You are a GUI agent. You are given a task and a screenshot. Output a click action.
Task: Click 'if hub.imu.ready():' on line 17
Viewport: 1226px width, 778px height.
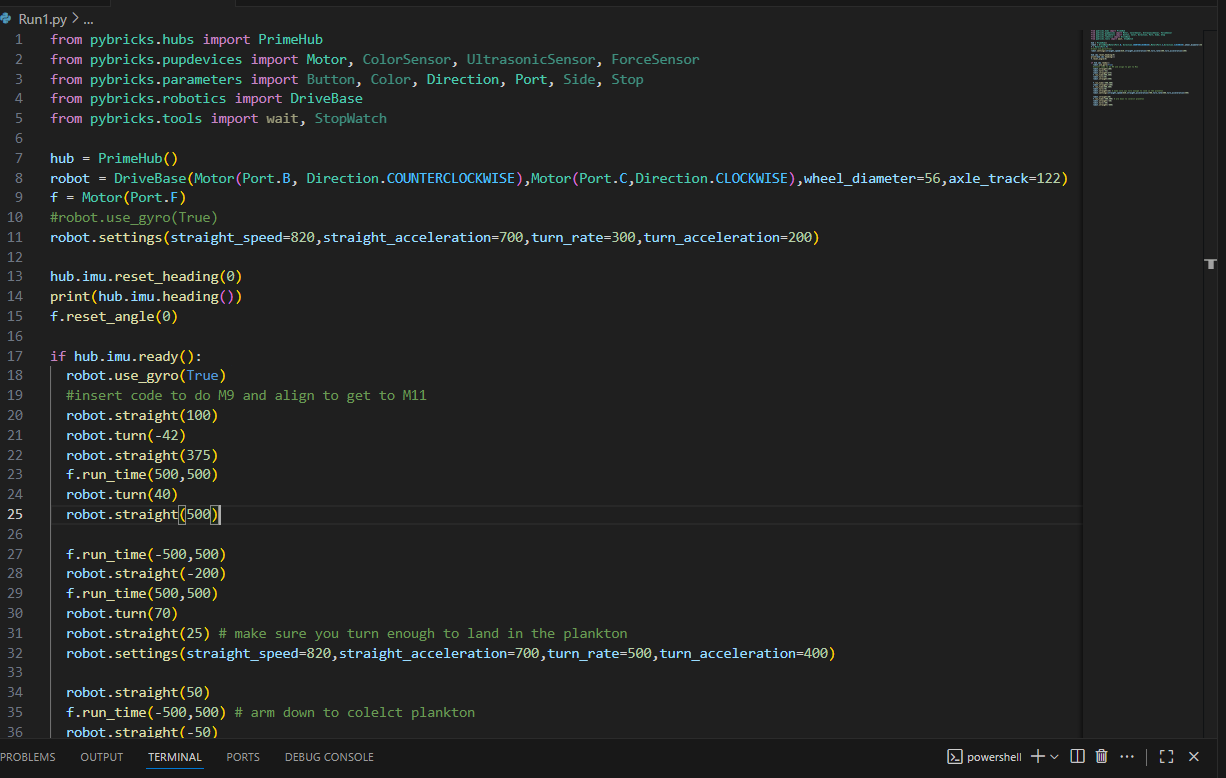pyautogui.click(x=126, y=356)
